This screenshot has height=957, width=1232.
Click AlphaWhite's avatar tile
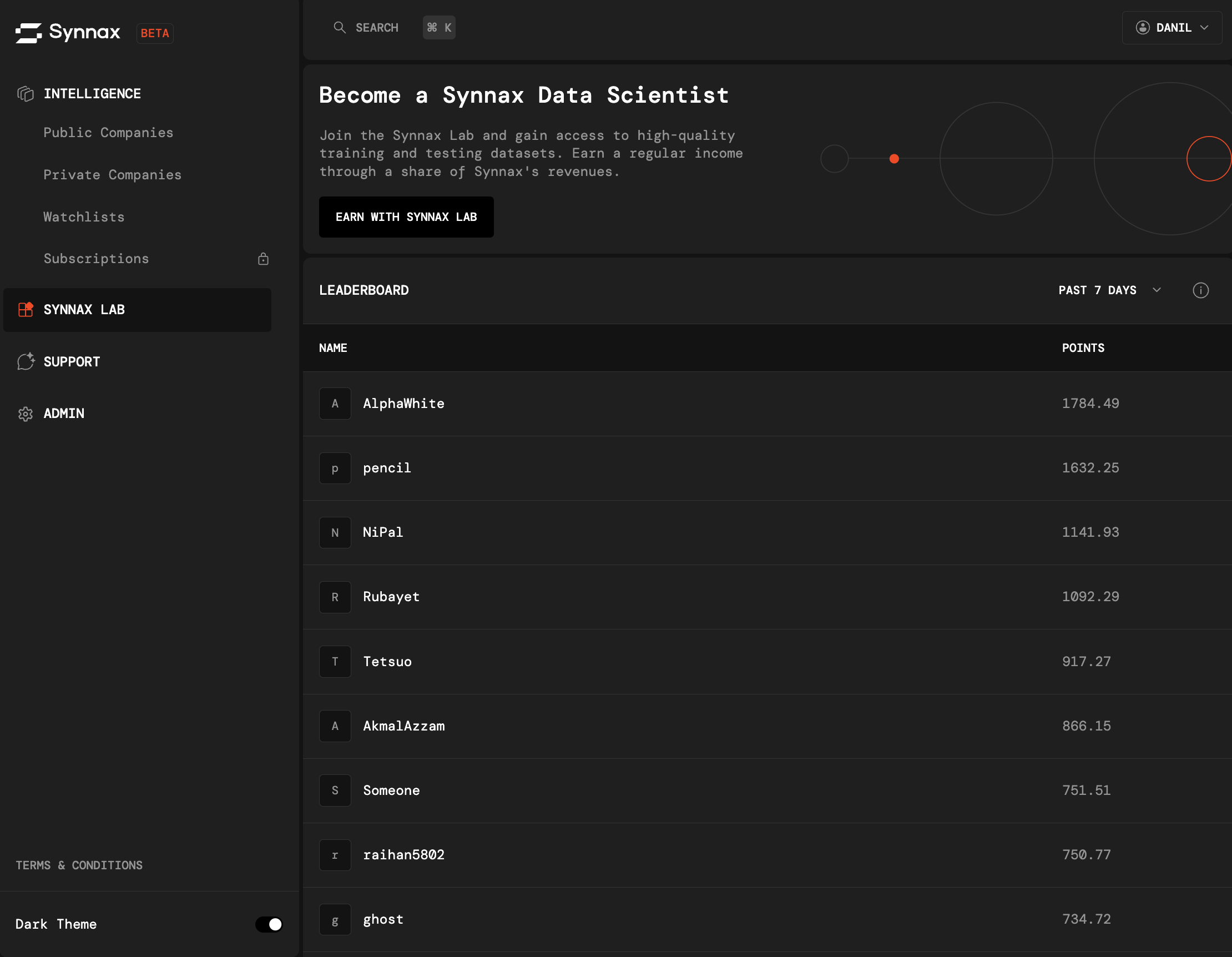[x=335, y=404]
